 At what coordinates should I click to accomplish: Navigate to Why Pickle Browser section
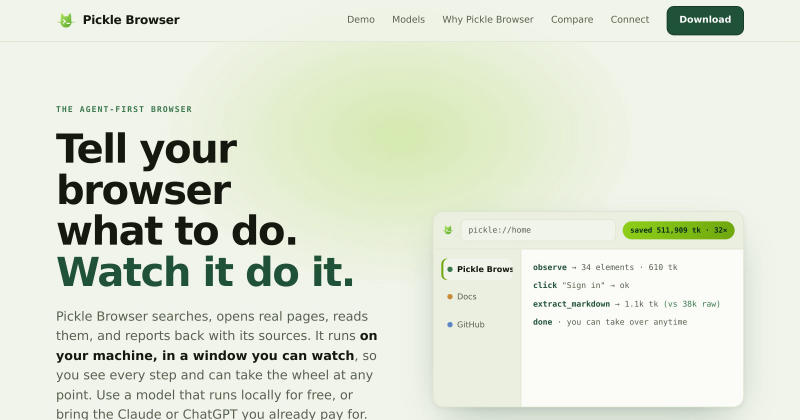pyautogui.click(x=488, y=19)
